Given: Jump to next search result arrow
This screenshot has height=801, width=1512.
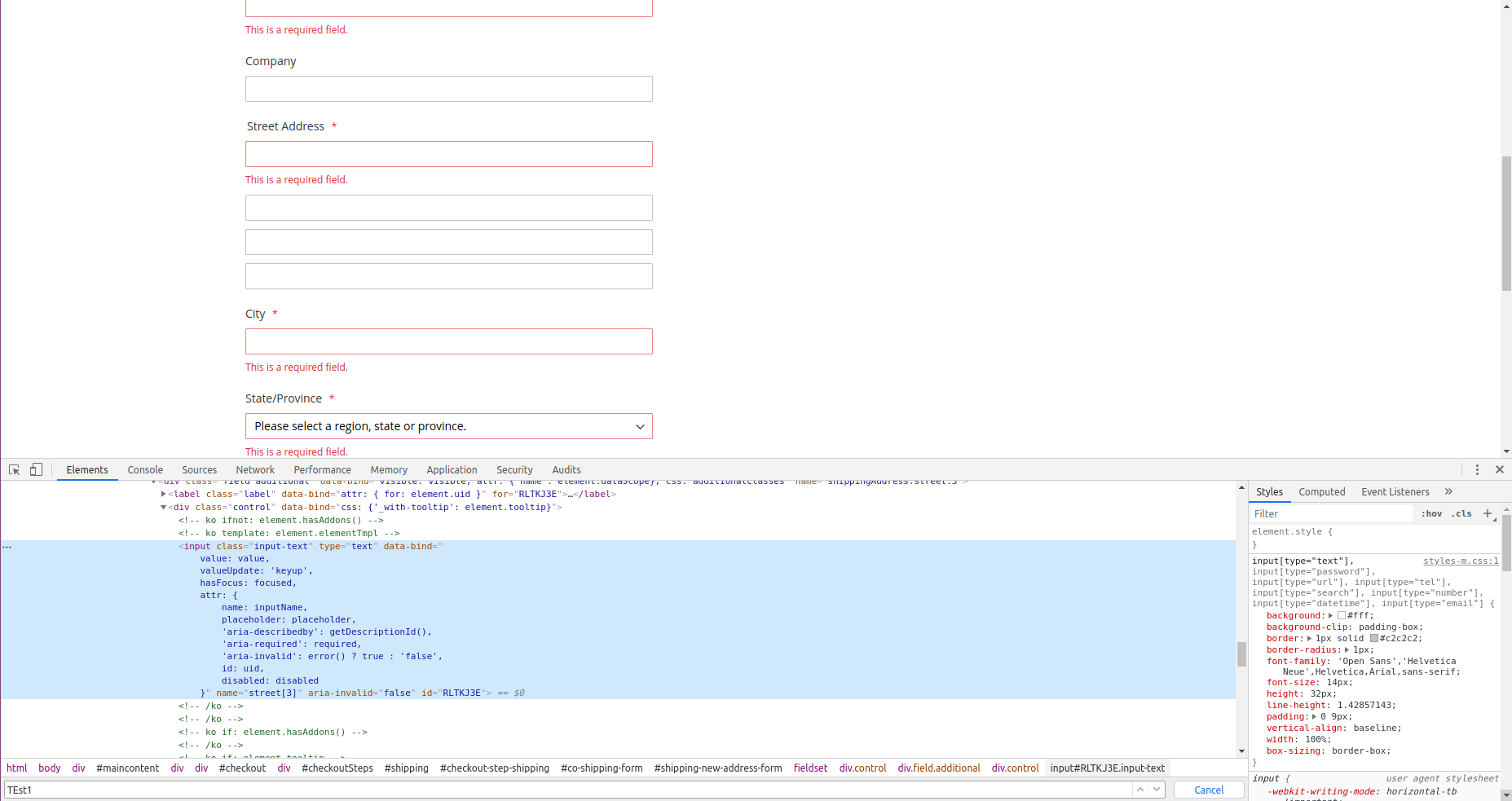Looking at the screenshot, I should 1157,790.
